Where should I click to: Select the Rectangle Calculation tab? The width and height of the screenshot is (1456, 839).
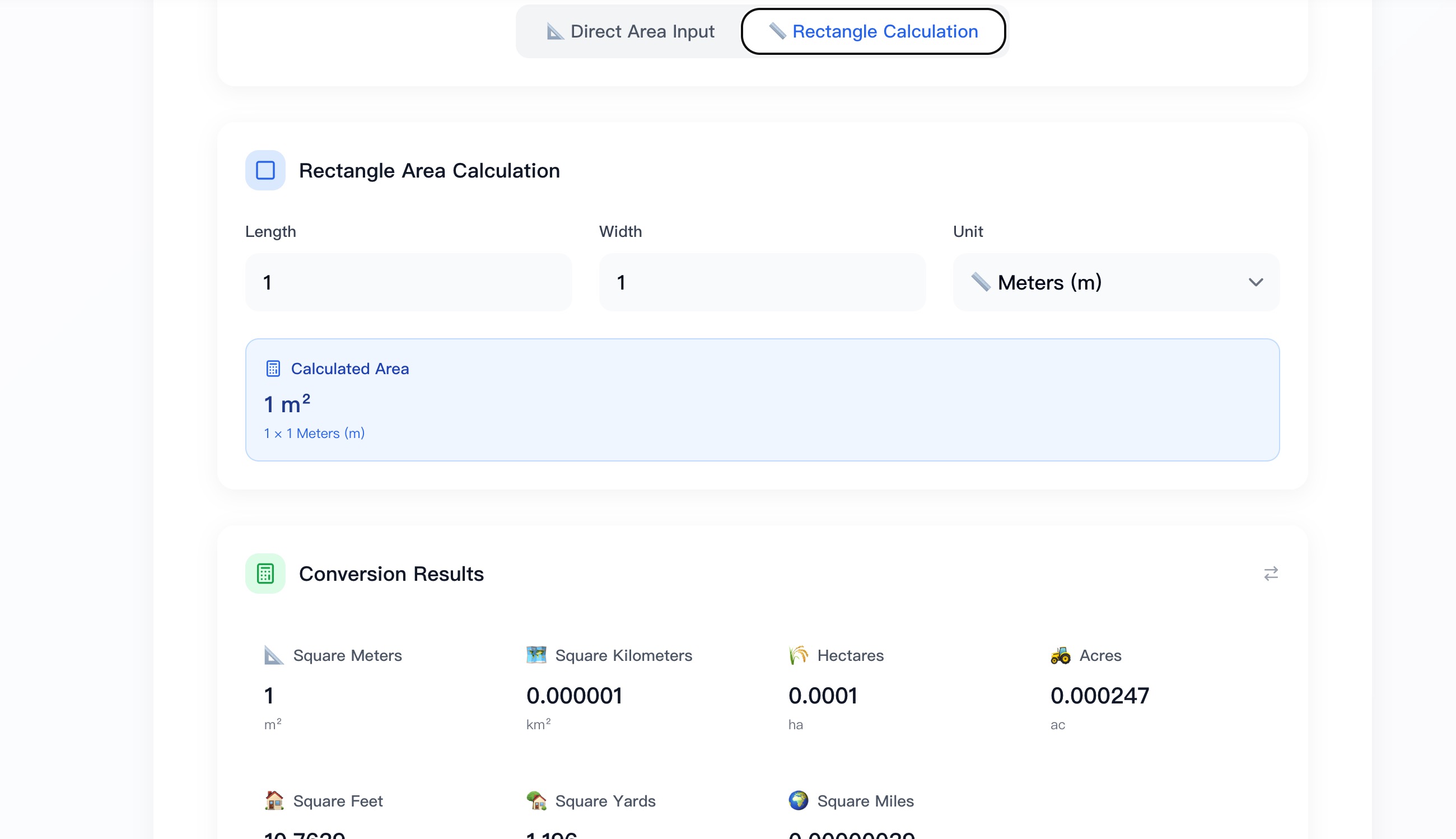[x=873, y=31]
